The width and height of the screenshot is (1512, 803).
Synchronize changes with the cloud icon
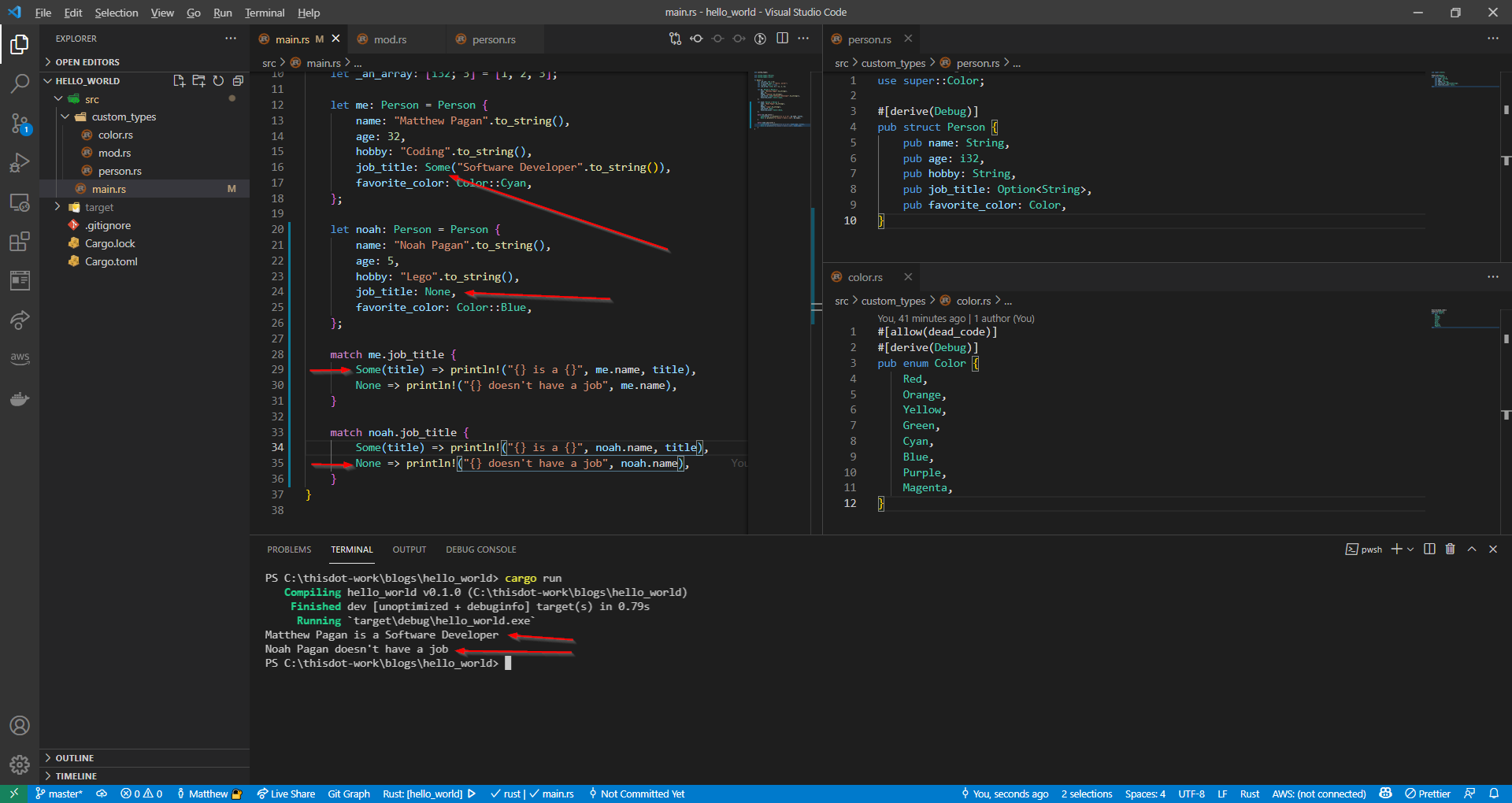click(x=102, y=794)
